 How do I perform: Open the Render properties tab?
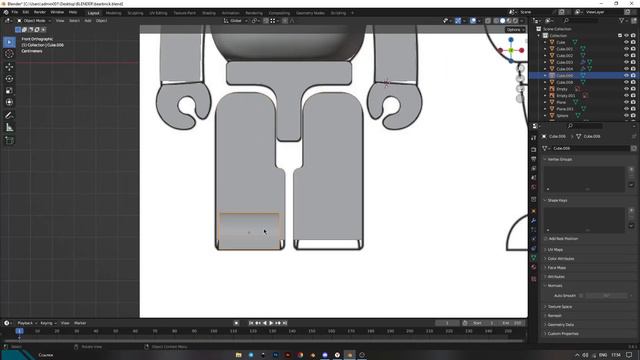click(x=533, y=149)
